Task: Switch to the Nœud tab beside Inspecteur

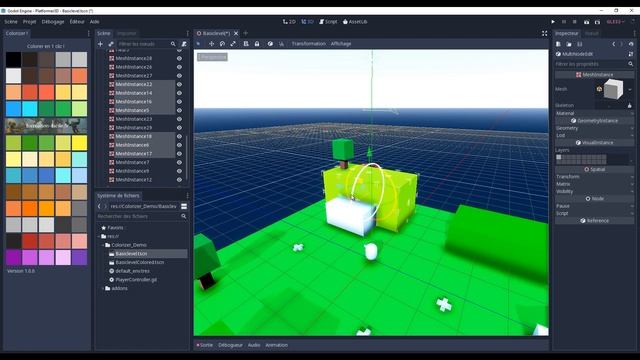Action: point(591,33)
